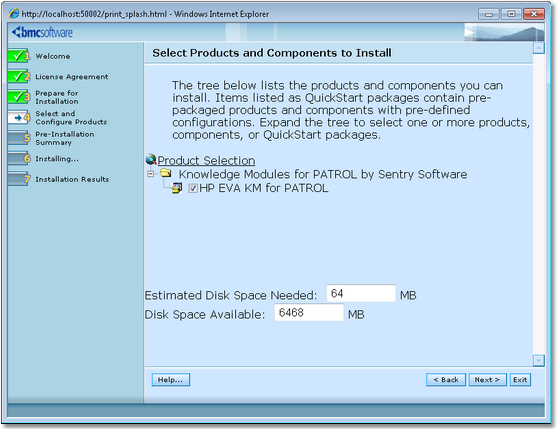558x431 pixels.
Task: Select the Prepare for Installation step
Action: [x=57, y=97]
